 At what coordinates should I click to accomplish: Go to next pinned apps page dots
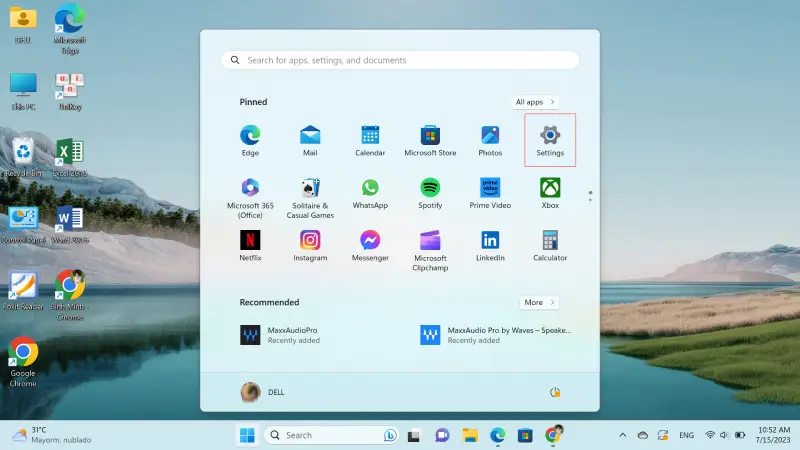pos(590,196)
